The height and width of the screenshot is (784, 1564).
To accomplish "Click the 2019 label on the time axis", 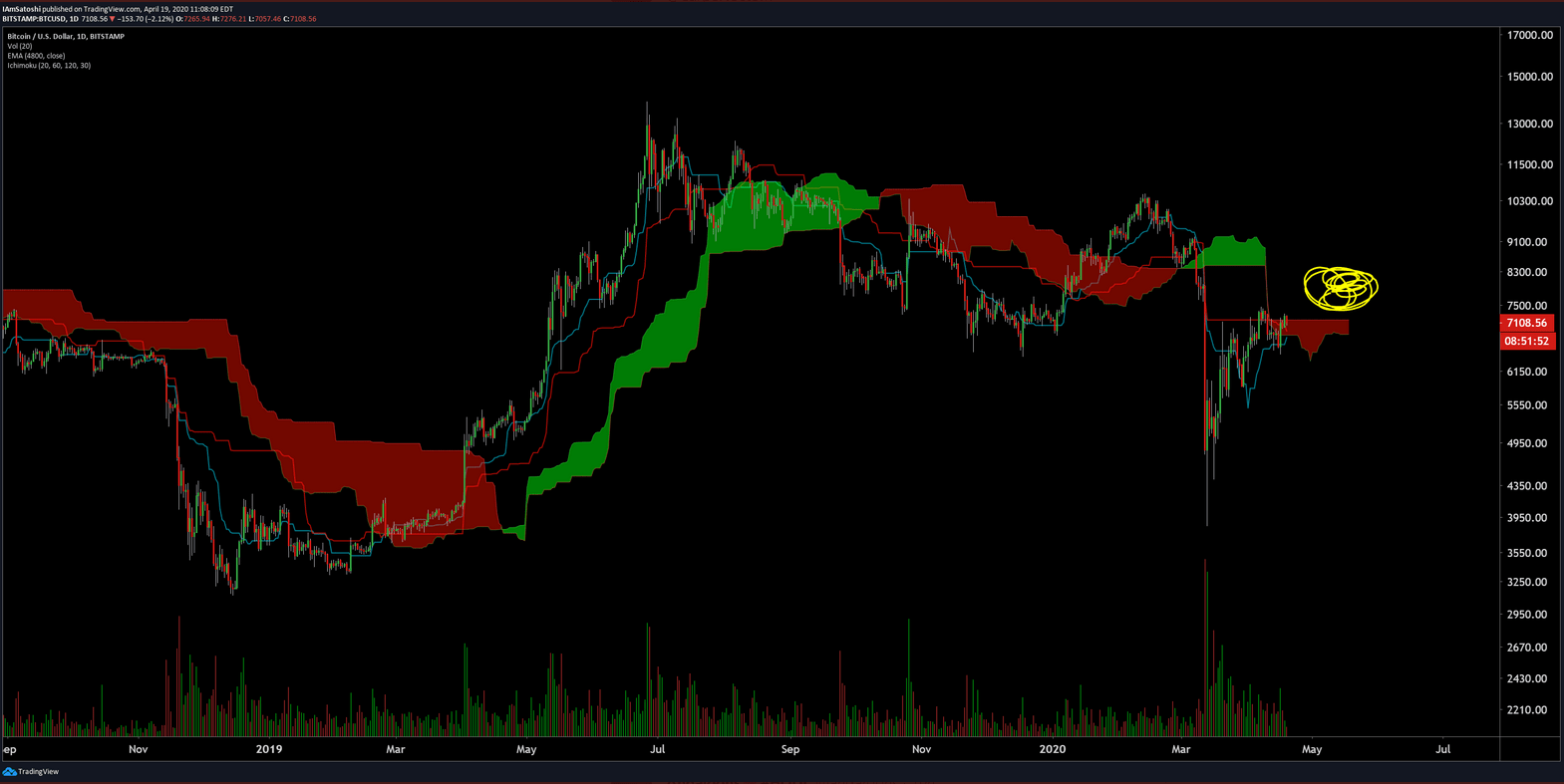I will tap(269, 749).
